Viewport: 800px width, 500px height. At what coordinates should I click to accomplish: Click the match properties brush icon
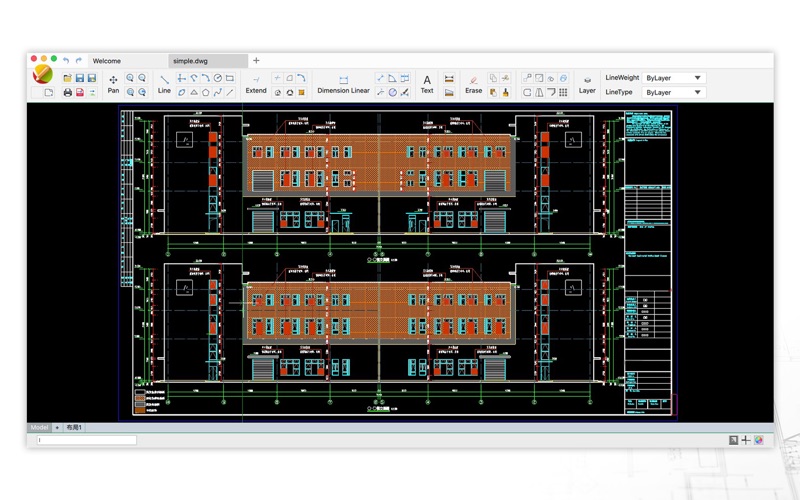point(505,92)
